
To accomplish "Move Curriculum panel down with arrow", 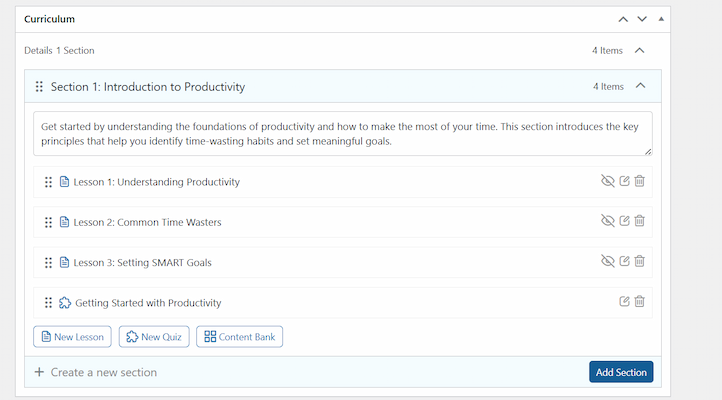I will click(x=642, y=19).
